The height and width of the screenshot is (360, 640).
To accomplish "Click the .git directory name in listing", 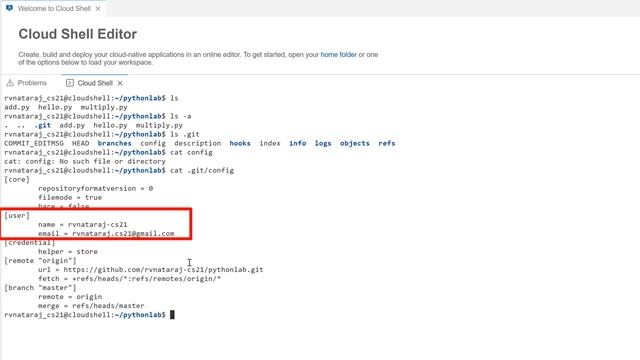I will [42, 125].
